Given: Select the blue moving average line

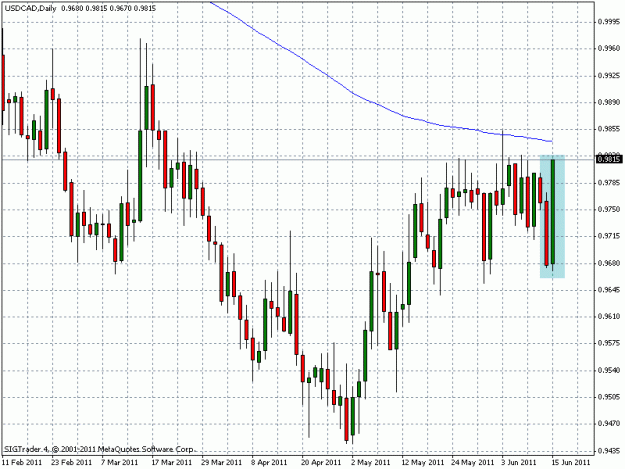Looking at the screenshot, I should pos(352,94).
